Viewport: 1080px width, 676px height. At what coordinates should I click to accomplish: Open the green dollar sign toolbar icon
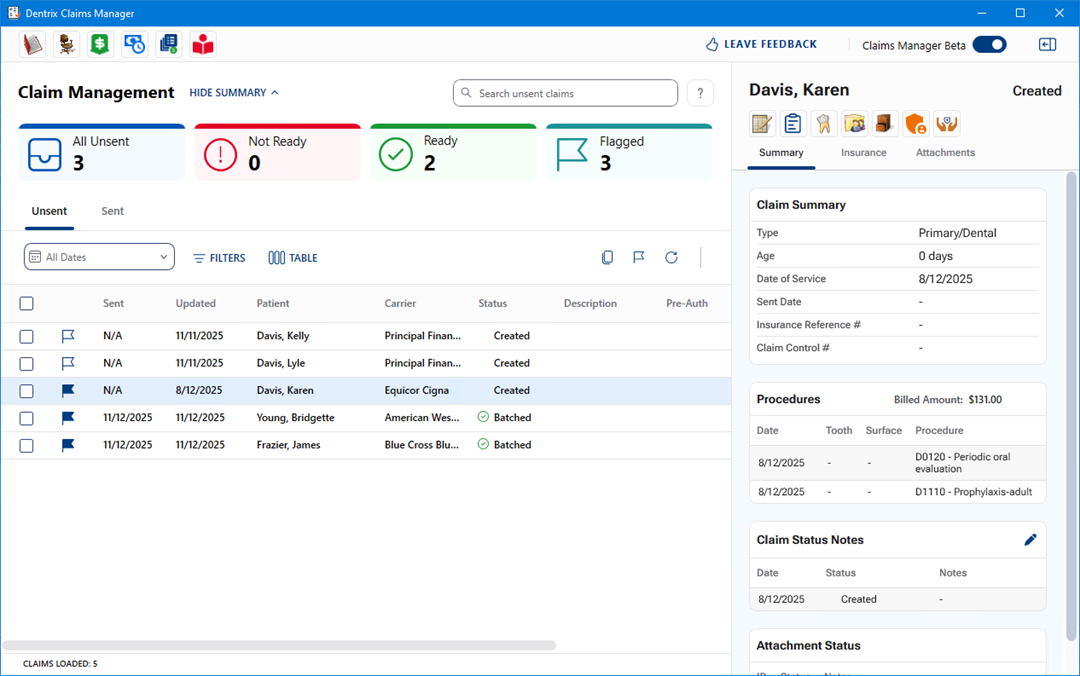click(100, 44)
